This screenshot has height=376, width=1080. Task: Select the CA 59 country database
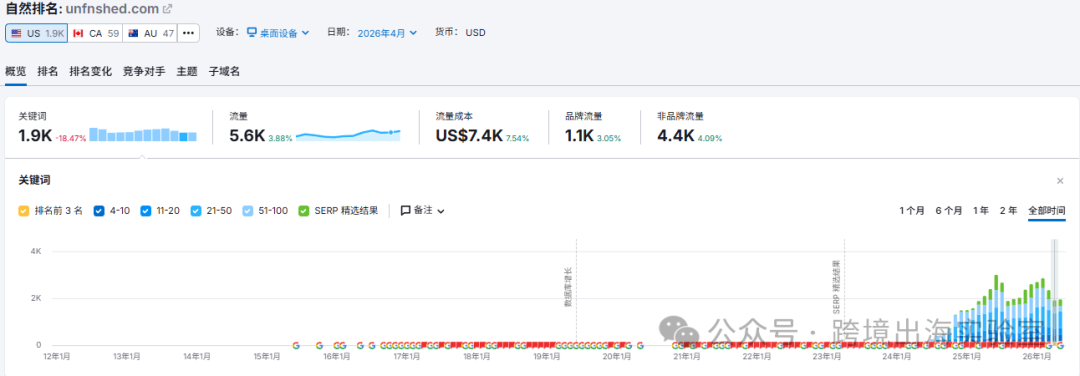95,33
